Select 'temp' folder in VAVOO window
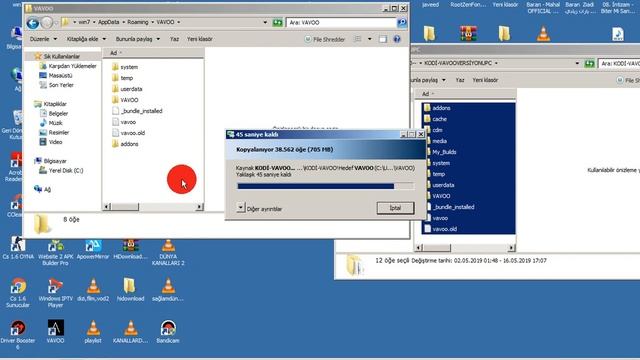640x360 pixels. click(x=122, y=78)
